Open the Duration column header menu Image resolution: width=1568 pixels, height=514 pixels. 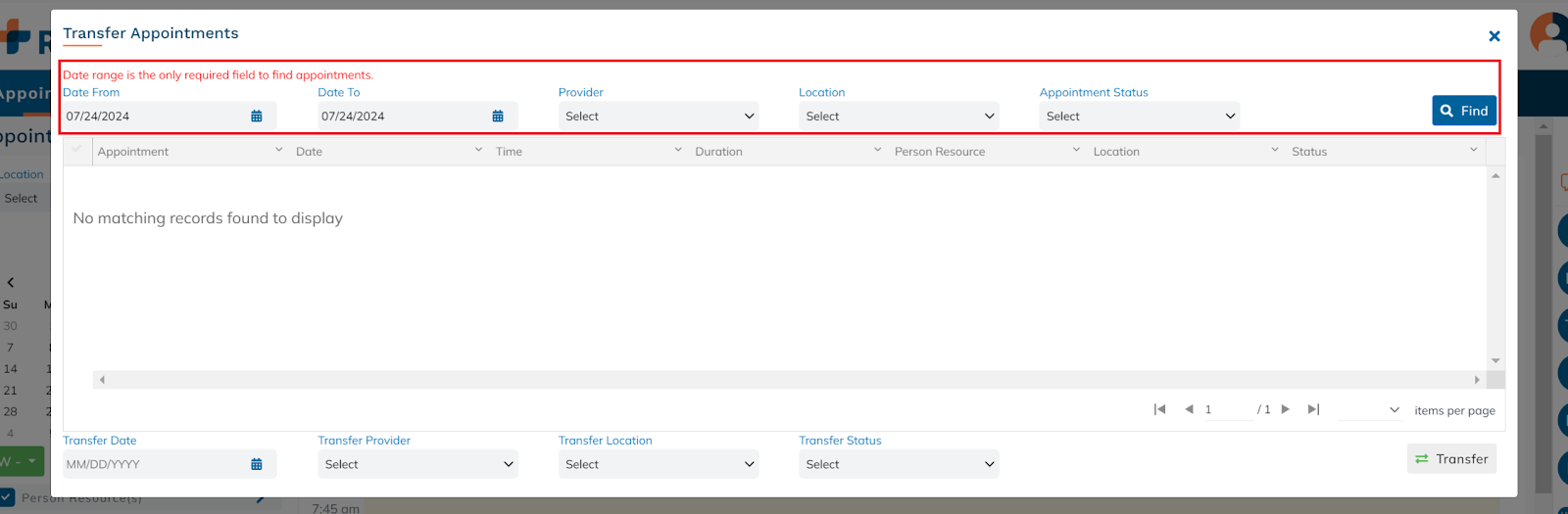tap(877, 151)
